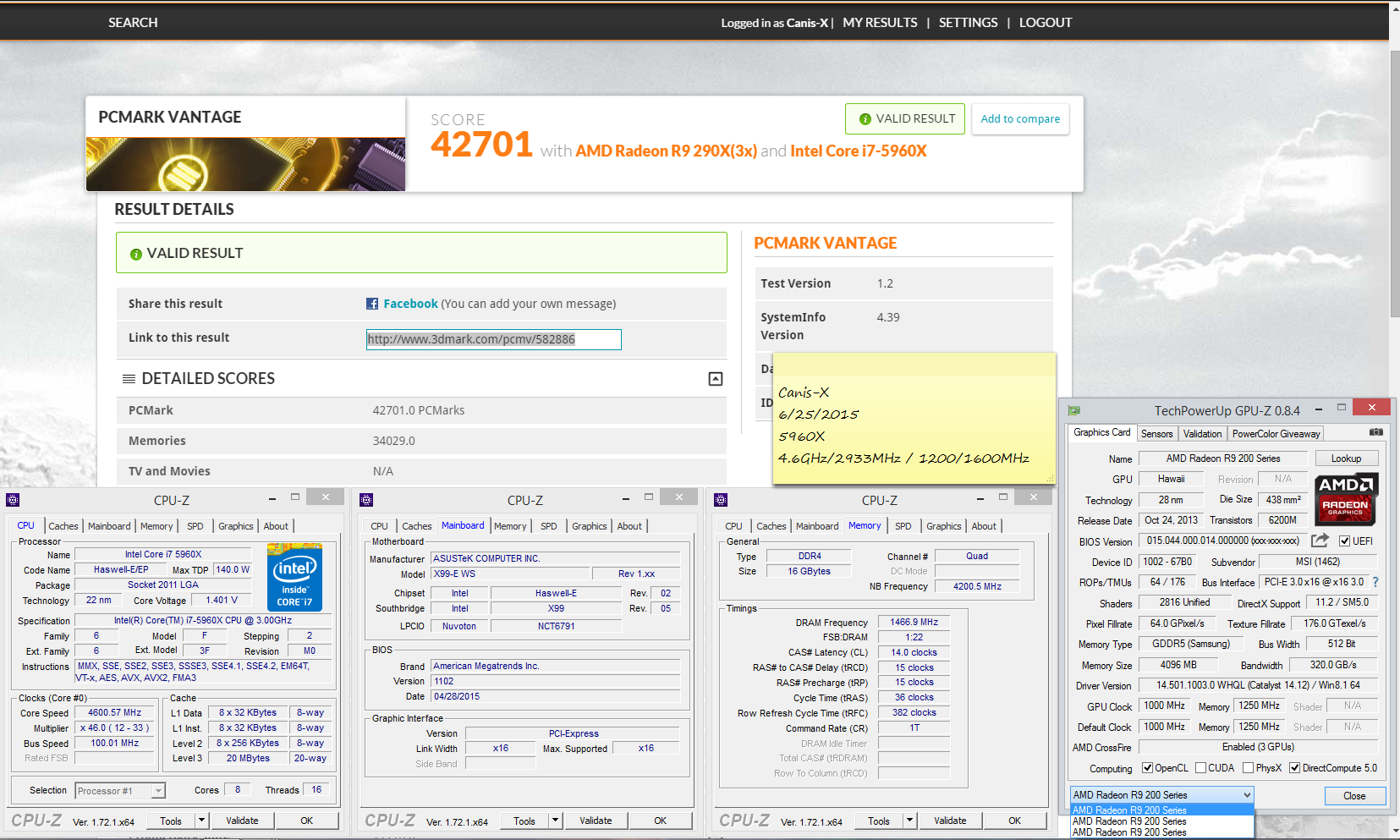This screenshot has width=1400, height=840.
Task: Click Validate in the first CPU-Z window
Action: coord(242,821)
